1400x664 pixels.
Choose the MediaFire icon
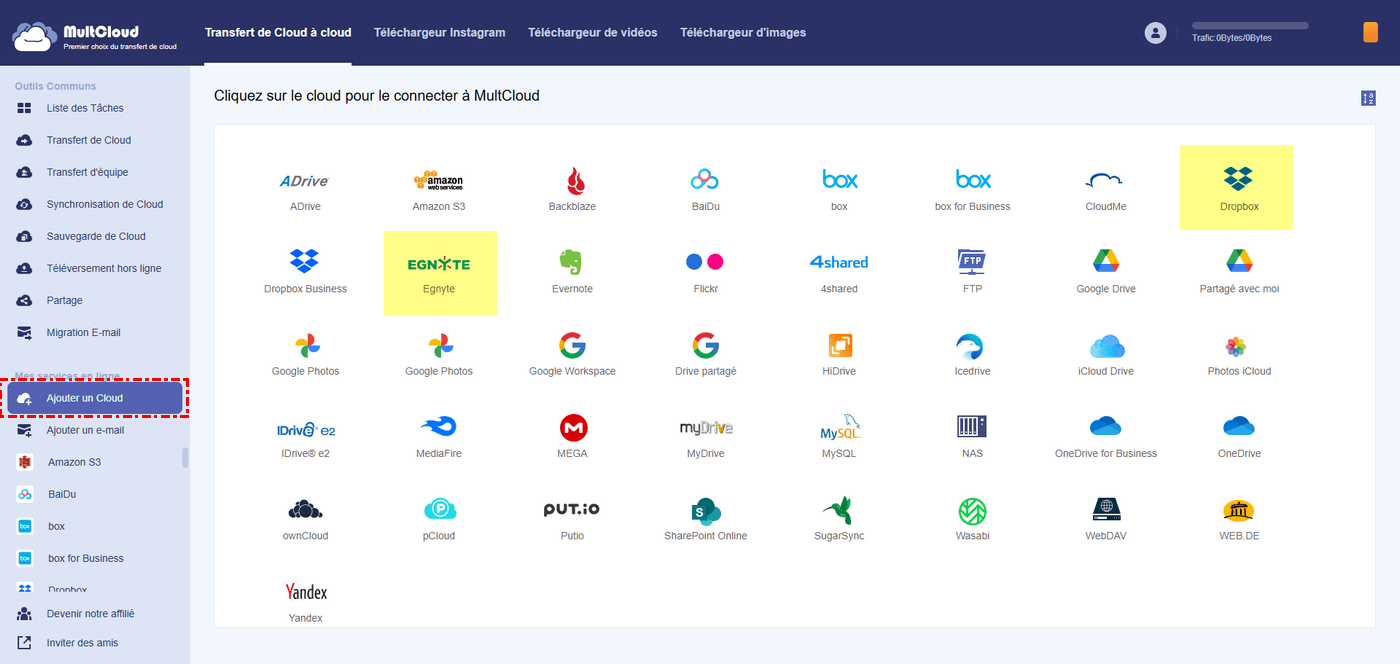click(438, 426)
